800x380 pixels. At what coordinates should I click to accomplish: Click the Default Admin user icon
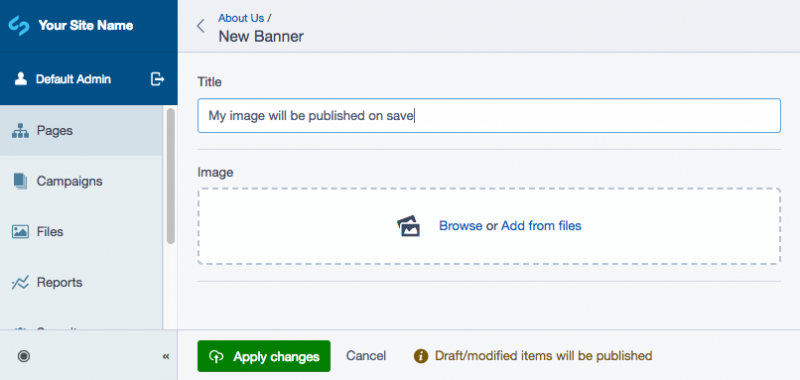pos(21,79)
